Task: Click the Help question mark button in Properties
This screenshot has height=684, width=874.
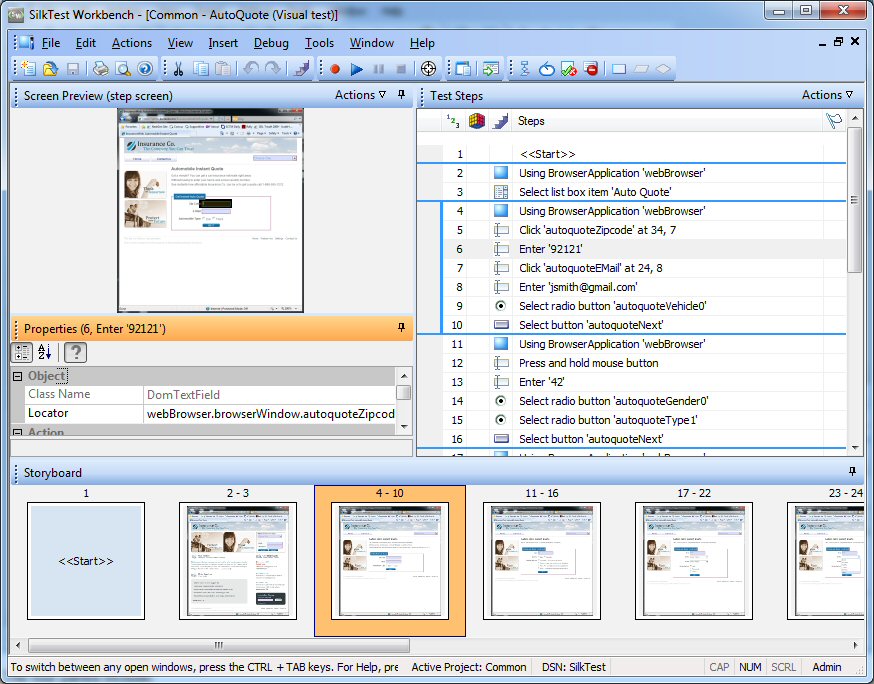Action: 74,352
